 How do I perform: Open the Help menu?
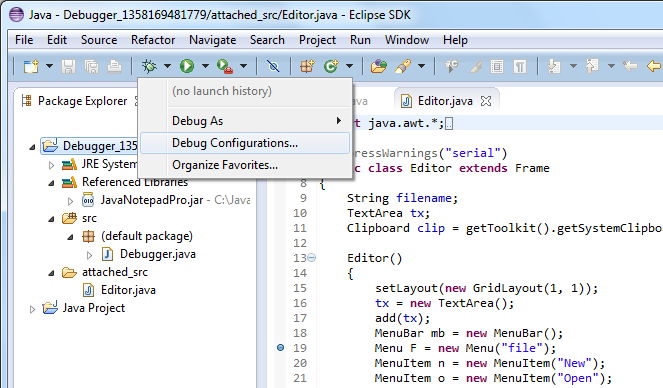tap(455, 40)
